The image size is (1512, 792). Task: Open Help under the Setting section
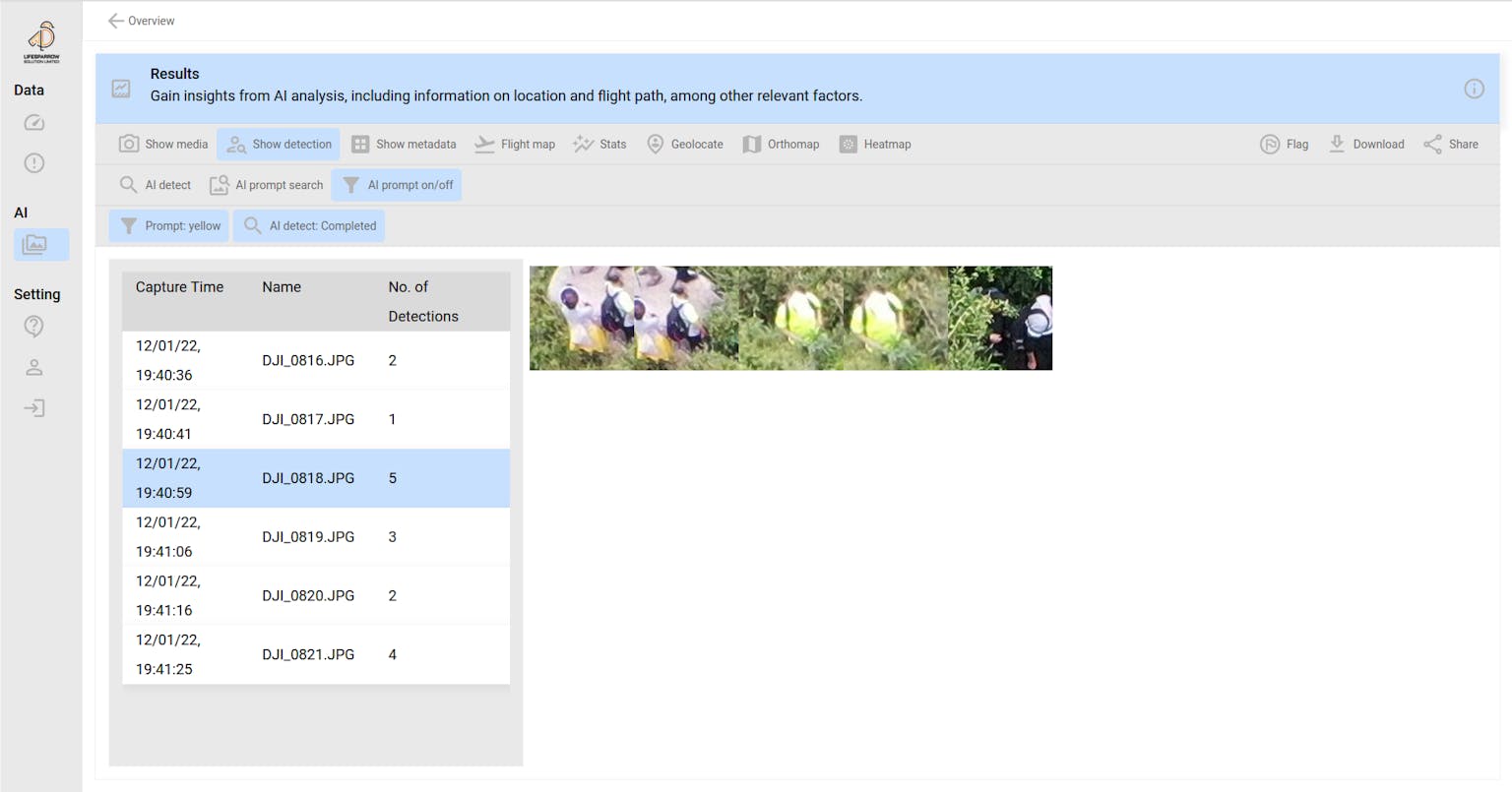[x=33, y=326]
